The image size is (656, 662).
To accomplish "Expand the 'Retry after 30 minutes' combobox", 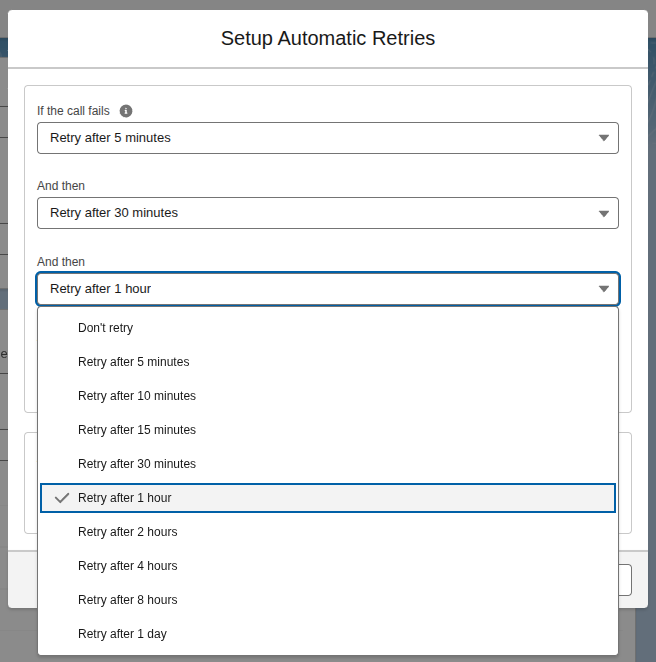I will click(x=327, y=213).
